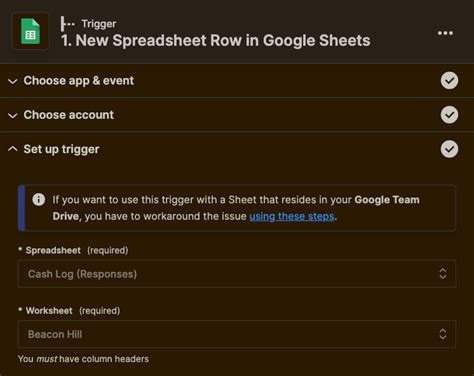Click the trigger step indicator icon
The height and width of the screenshot is (376, 474).
tap(68, 24)
